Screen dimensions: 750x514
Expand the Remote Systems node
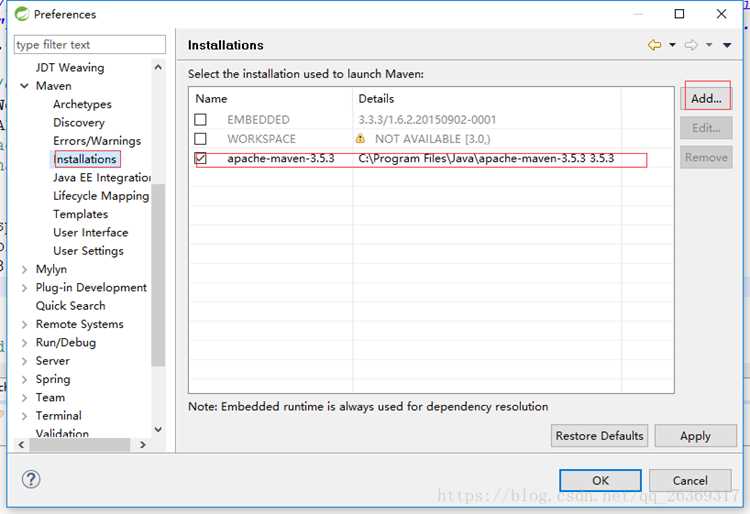tap(24, 324)
